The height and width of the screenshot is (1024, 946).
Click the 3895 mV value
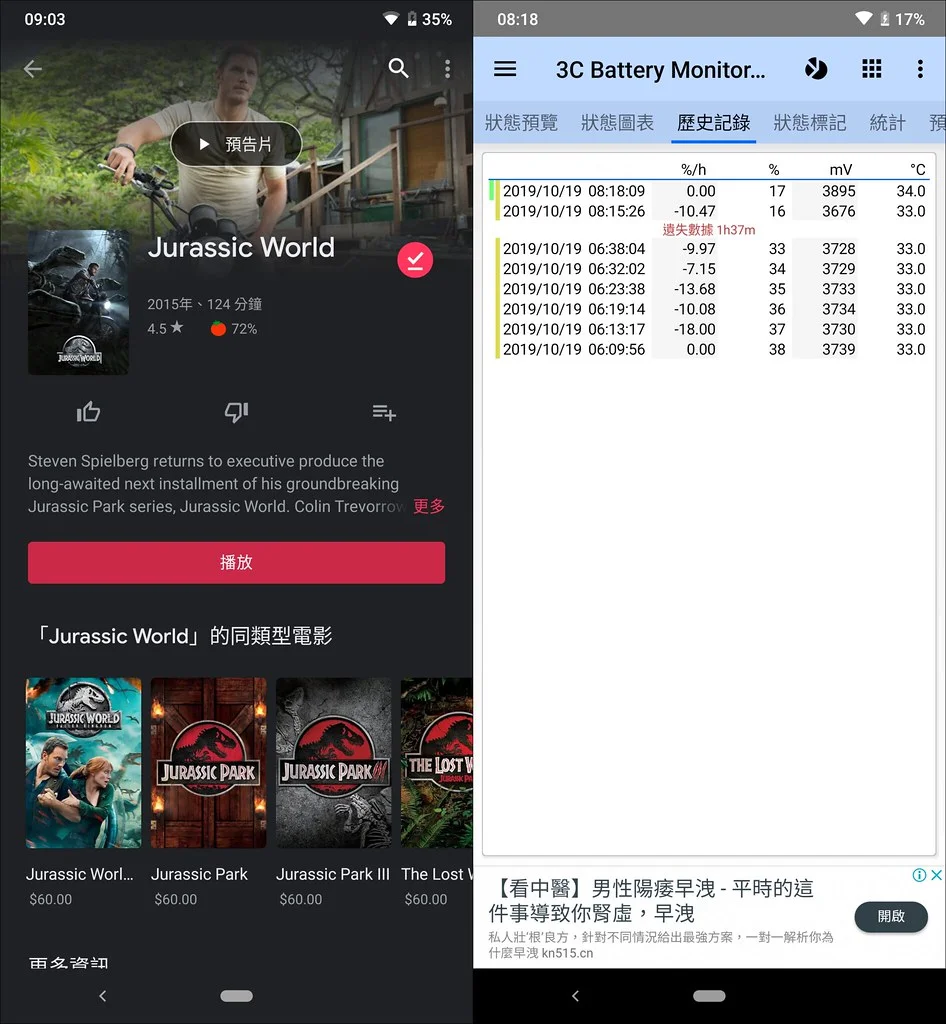point(838,191)
